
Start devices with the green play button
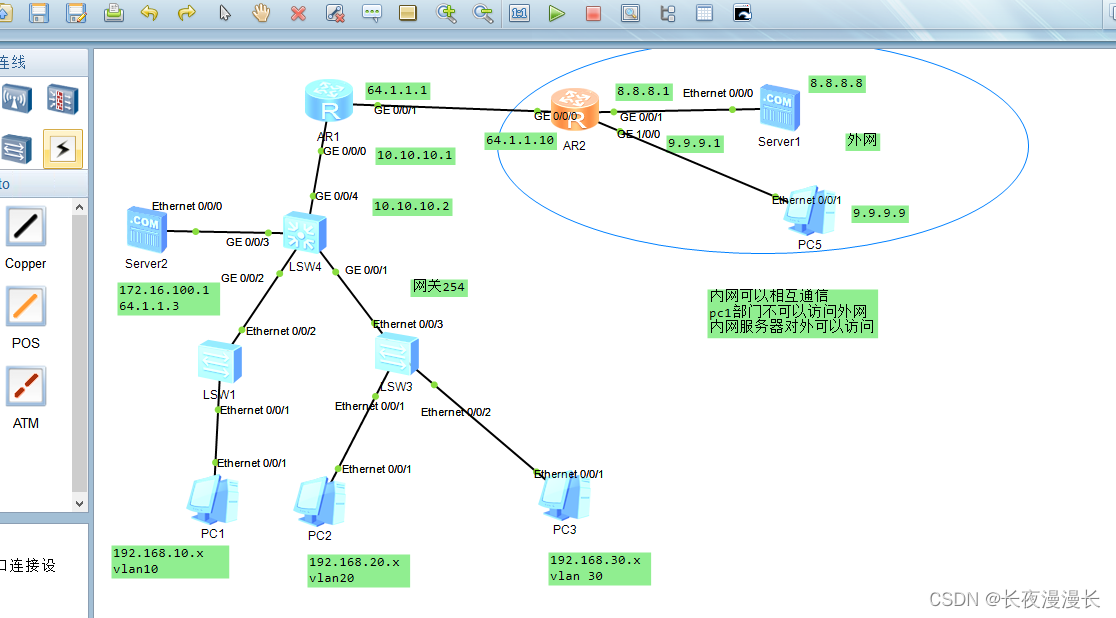557,13
